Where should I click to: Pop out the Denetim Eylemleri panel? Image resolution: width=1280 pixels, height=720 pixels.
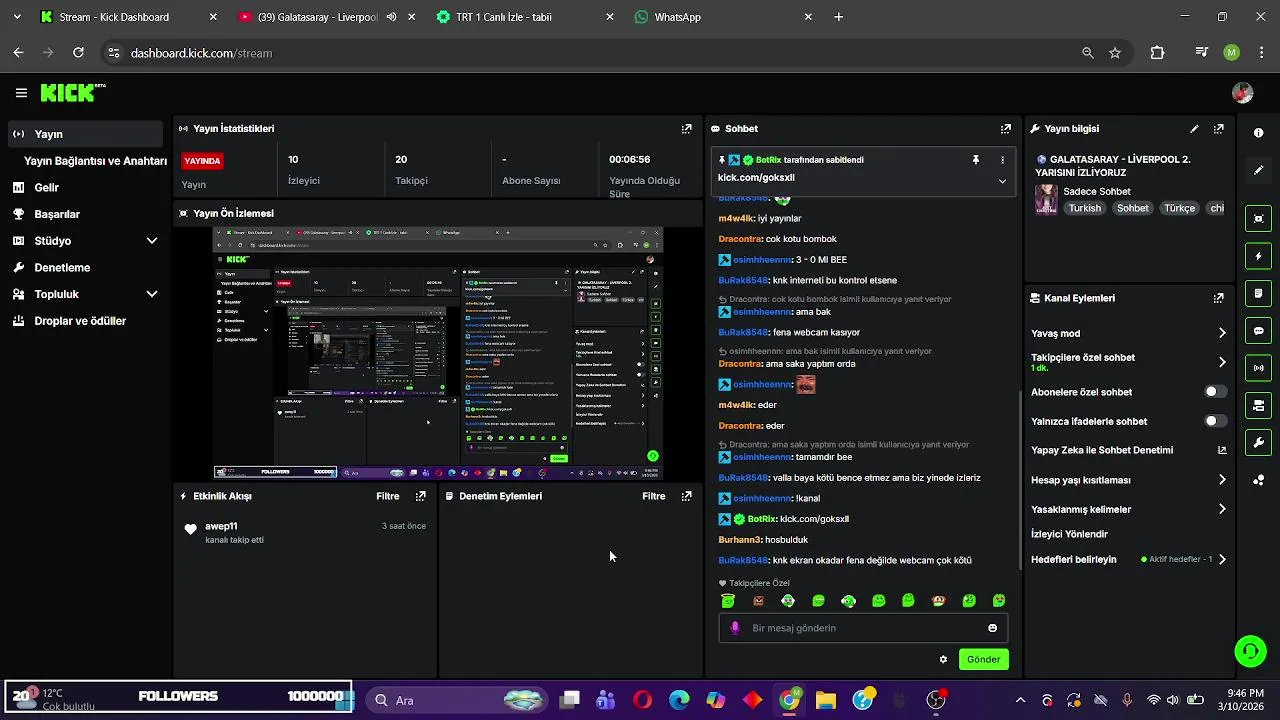(687, 496)
